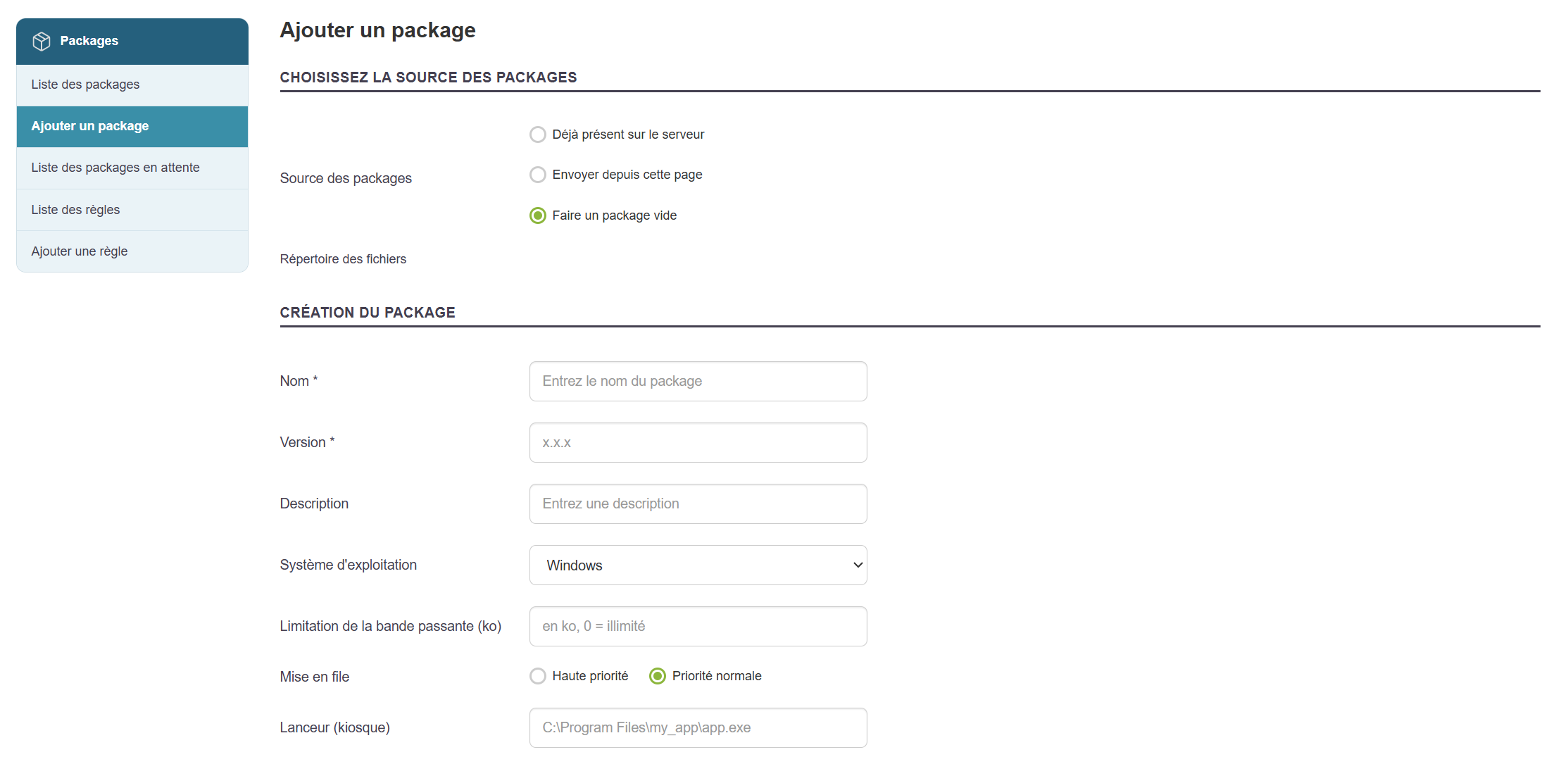1568x776 pixels.
Task: Click the Packages box icon
Action: (42, 42)
